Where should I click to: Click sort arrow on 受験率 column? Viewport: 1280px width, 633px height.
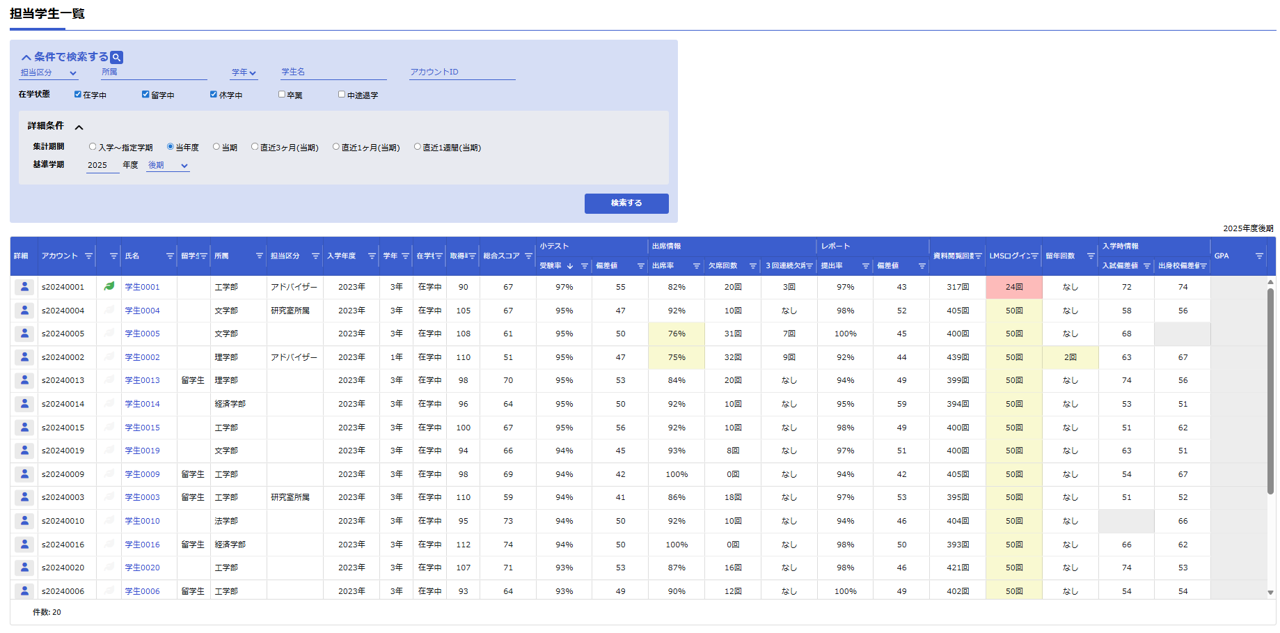570,266
